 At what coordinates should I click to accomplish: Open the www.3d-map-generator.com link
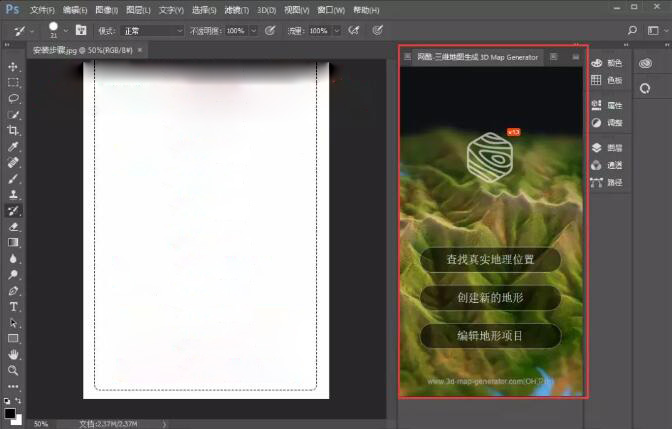[x=490, y=381]
